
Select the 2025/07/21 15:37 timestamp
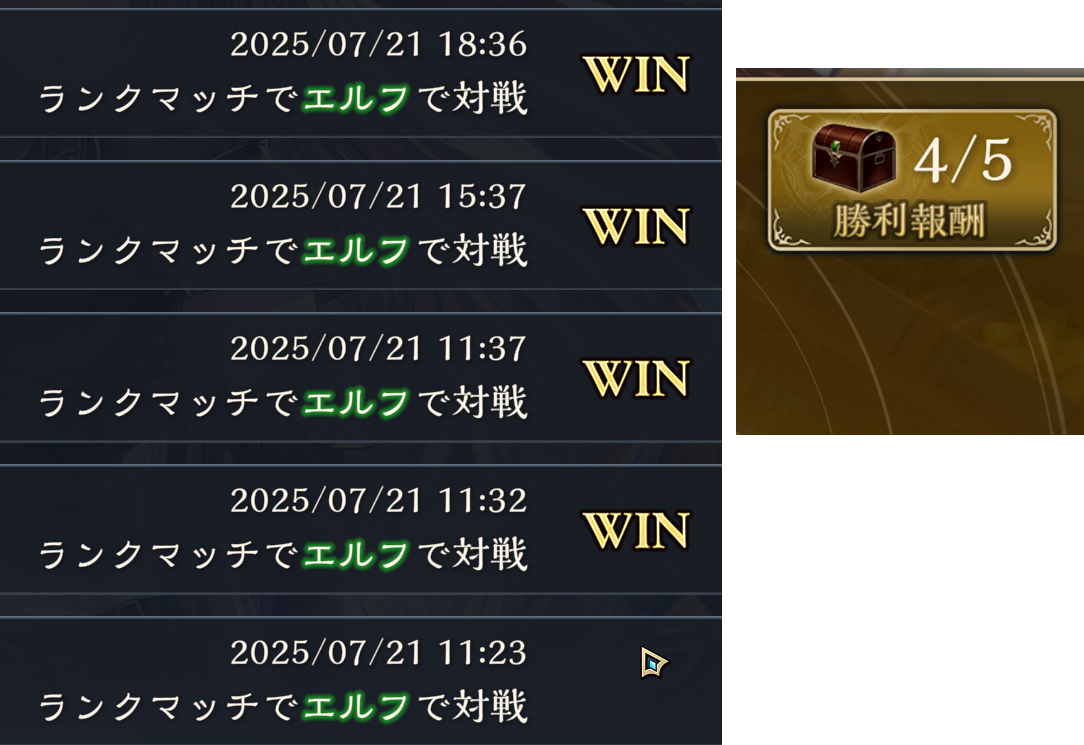[x=378, y=196]
